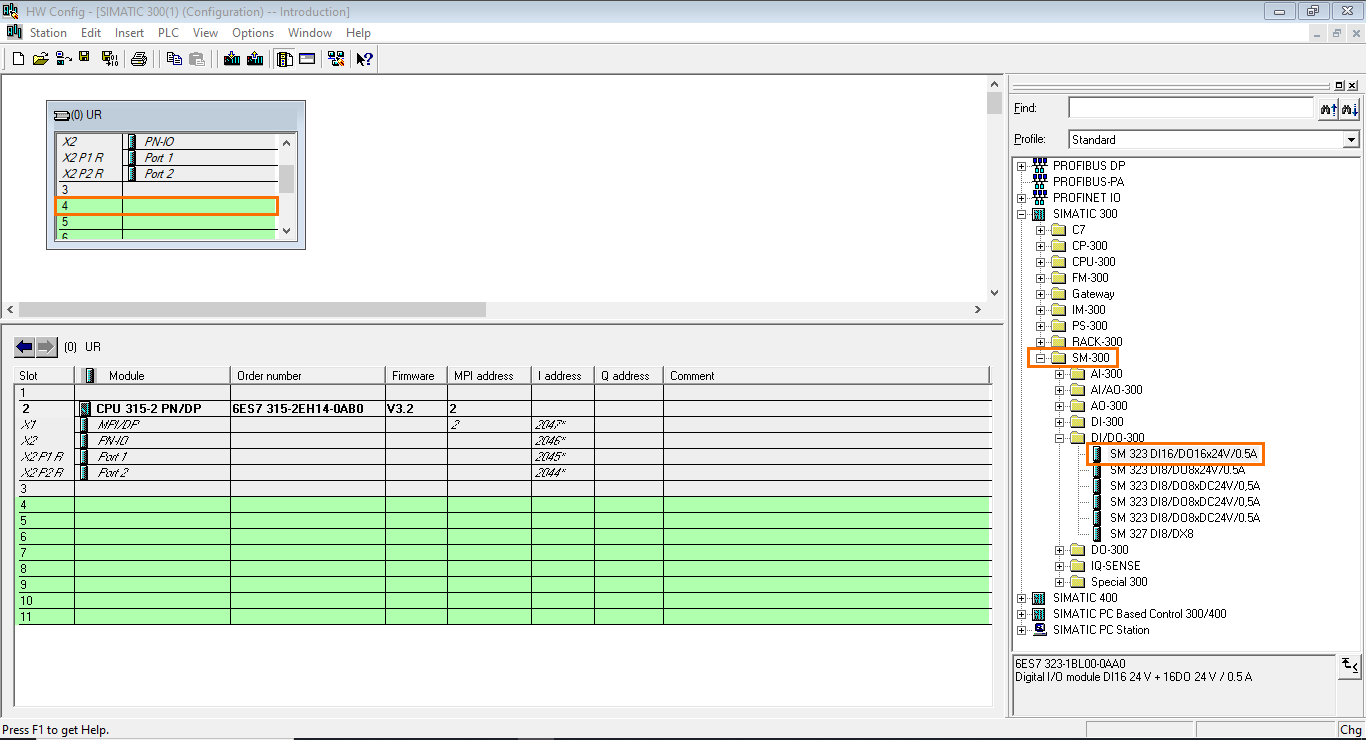This screenshot has width=1366, height=740.
Task: Close the hardware catalog pane
Action: (x=1353, y=86)
